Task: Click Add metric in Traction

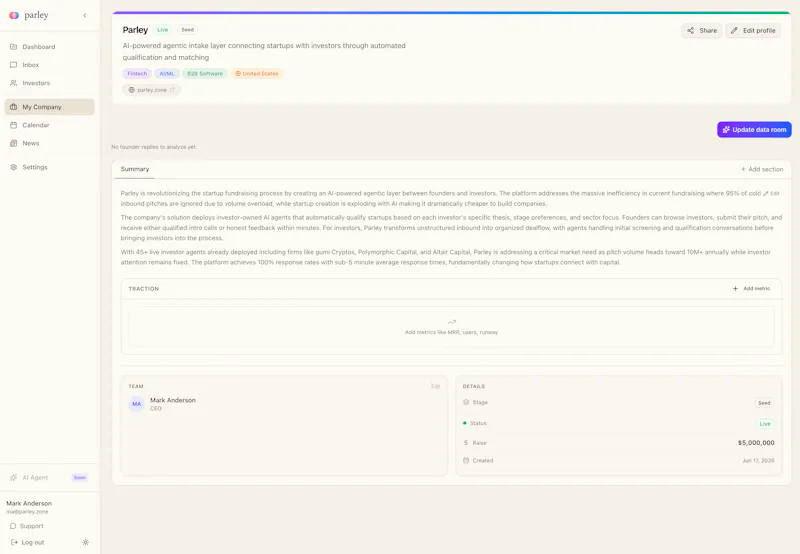Action: [x=752, y=288]
